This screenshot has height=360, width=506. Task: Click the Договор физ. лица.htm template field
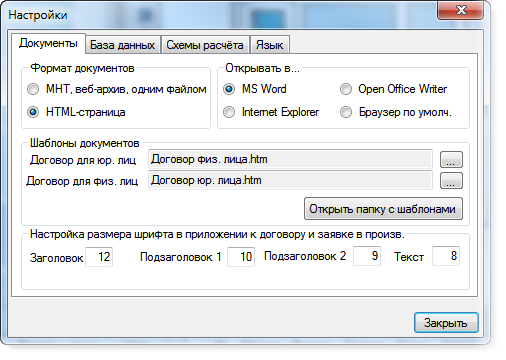[290, 159]
